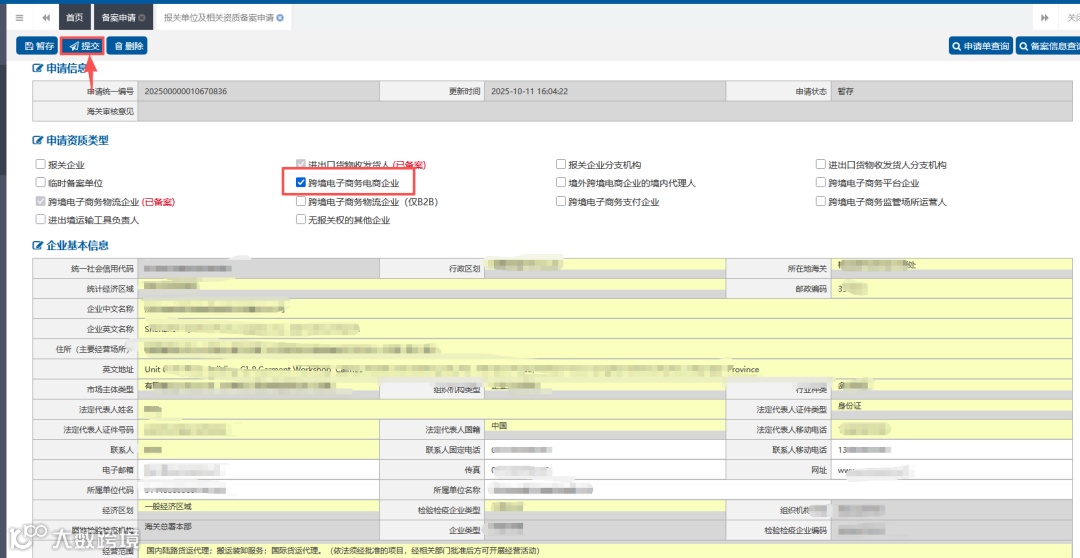Check the 跨境电子商务监管场所运营人 checkbox

click(x=820, y=202)
